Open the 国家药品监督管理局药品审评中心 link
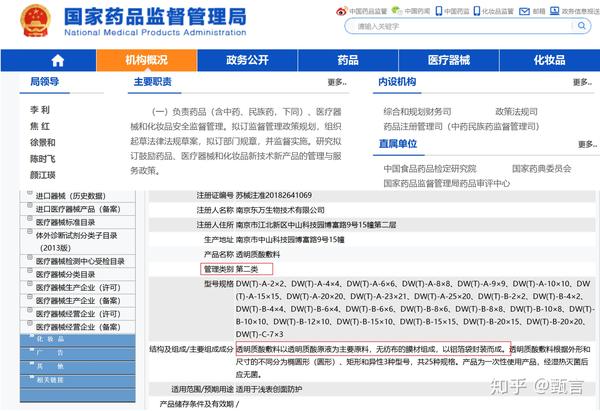The height and width of the screenshot is (411, 600). tap(447, 183)
